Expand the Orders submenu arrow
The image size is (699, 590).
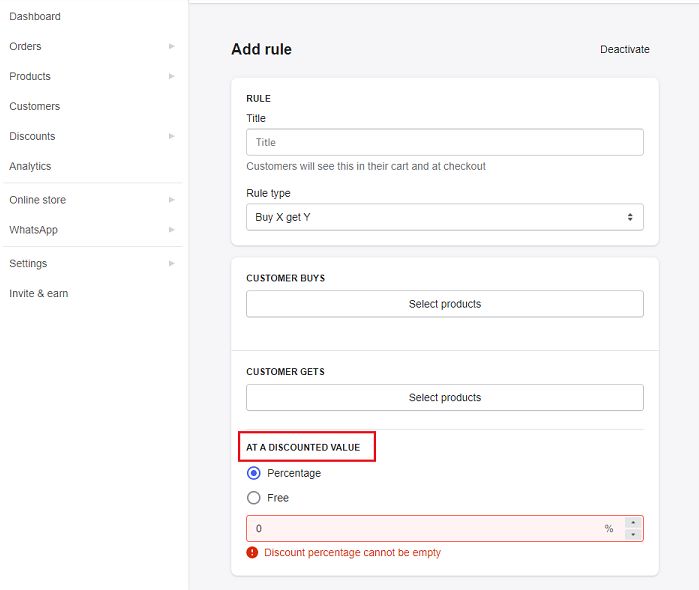pos(172,46)
